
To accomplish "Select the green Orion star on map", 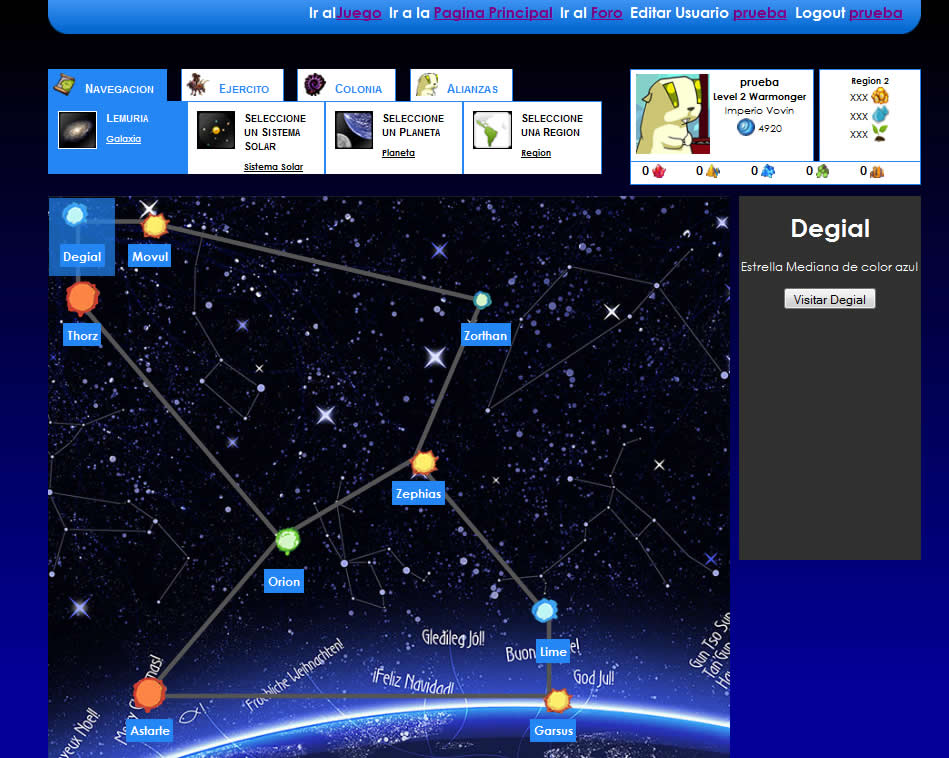I will 288,541.
